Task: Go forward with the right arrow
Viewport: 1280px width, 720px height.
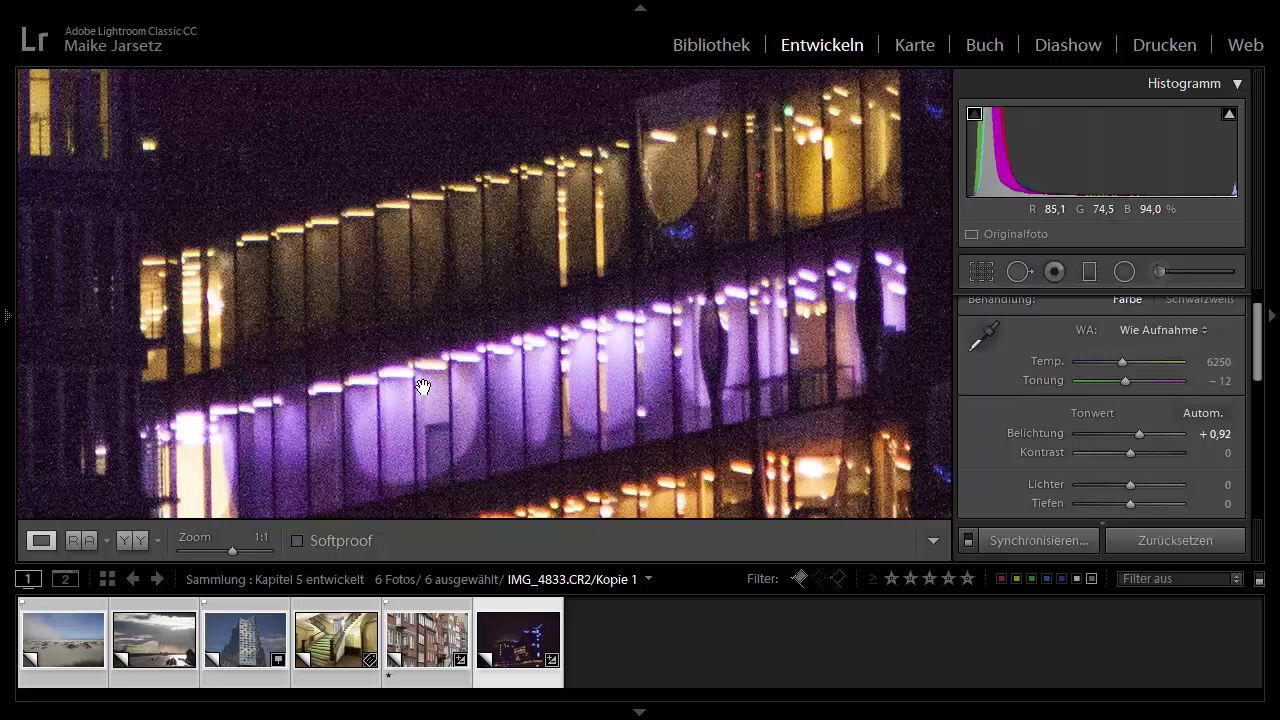Action: click(157, 579)
